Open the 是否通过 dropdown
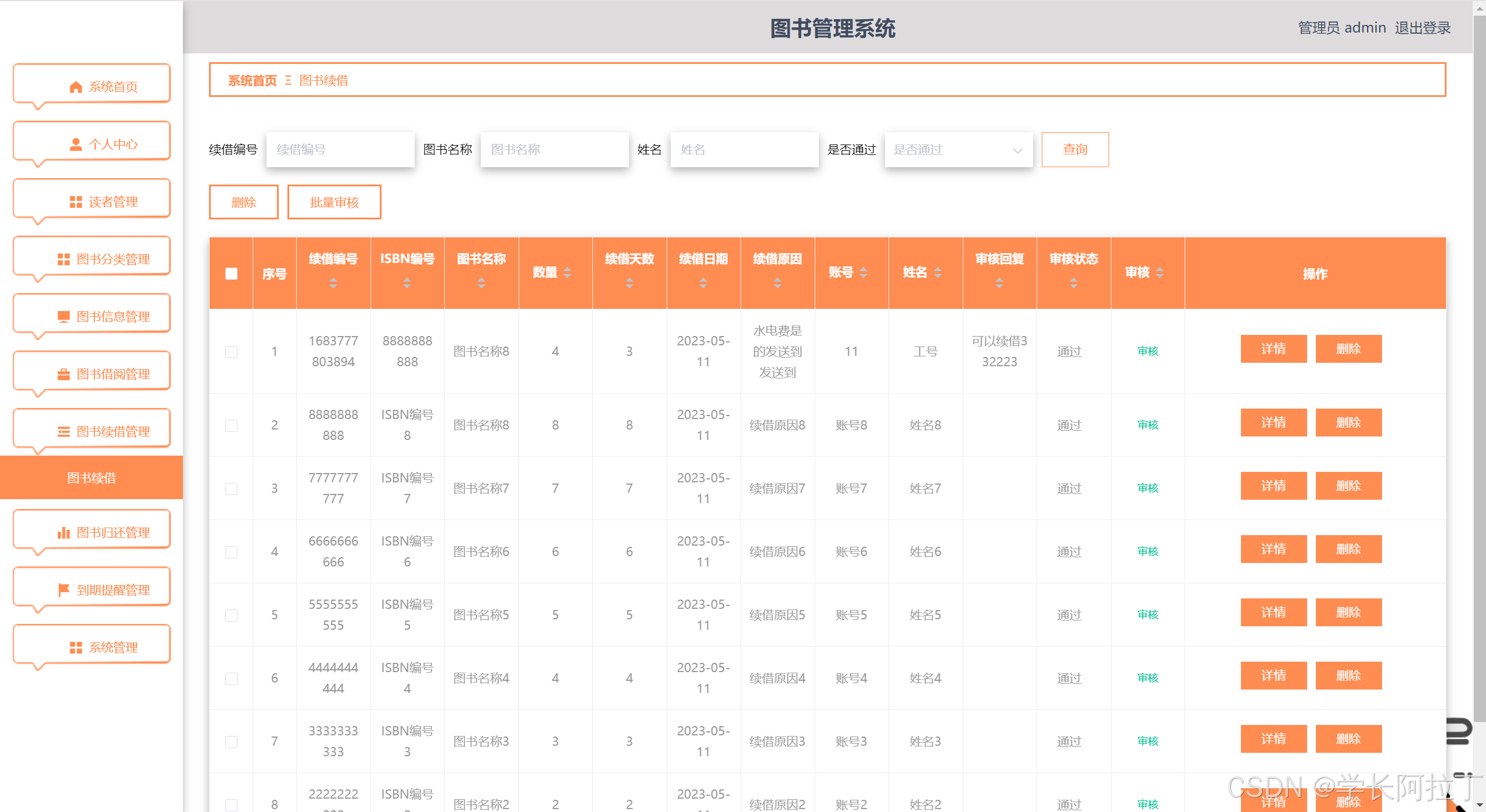Viewport: 1486px width, 812px height. click(x=958, y=150)
